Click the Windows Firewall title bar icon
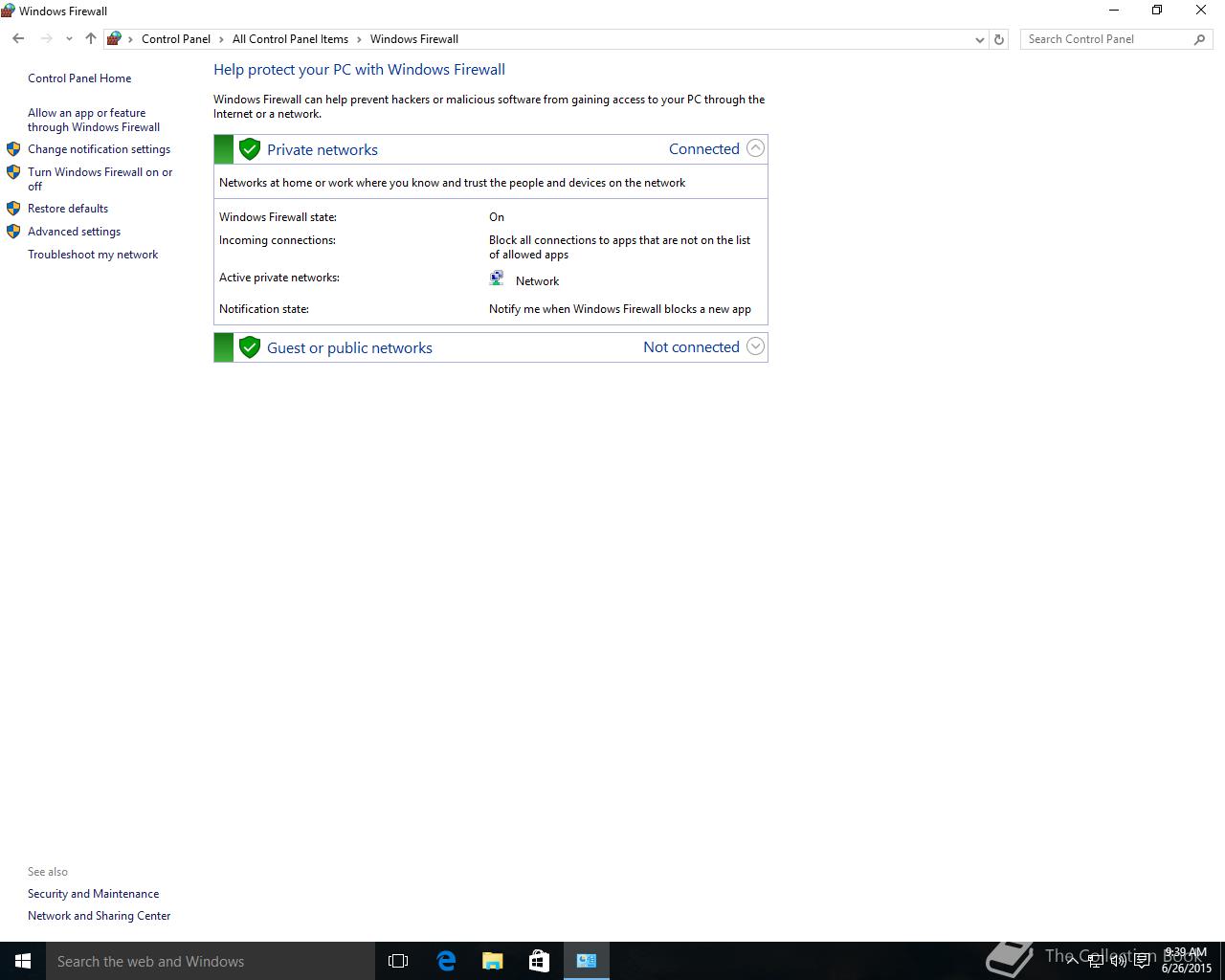The width and height of the screenshot is (1225, 980). click(9, 11)
